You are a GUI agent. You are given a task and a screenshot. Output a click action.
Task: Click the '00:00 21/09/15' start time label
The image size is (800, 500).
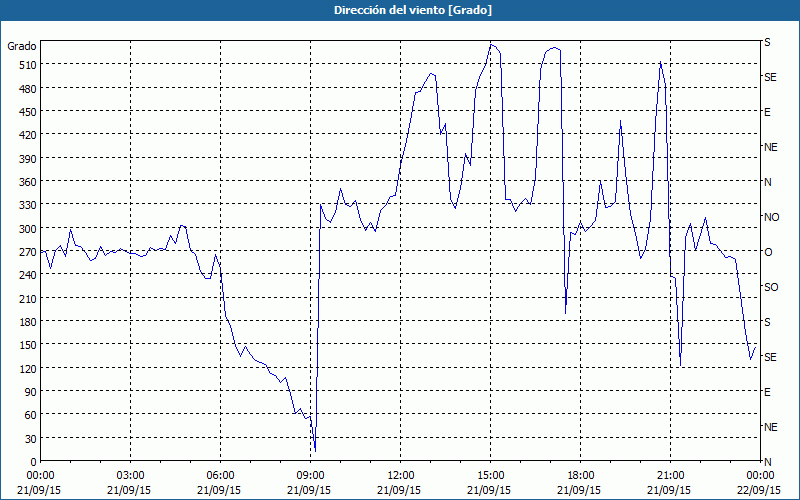tap(40, 483)
